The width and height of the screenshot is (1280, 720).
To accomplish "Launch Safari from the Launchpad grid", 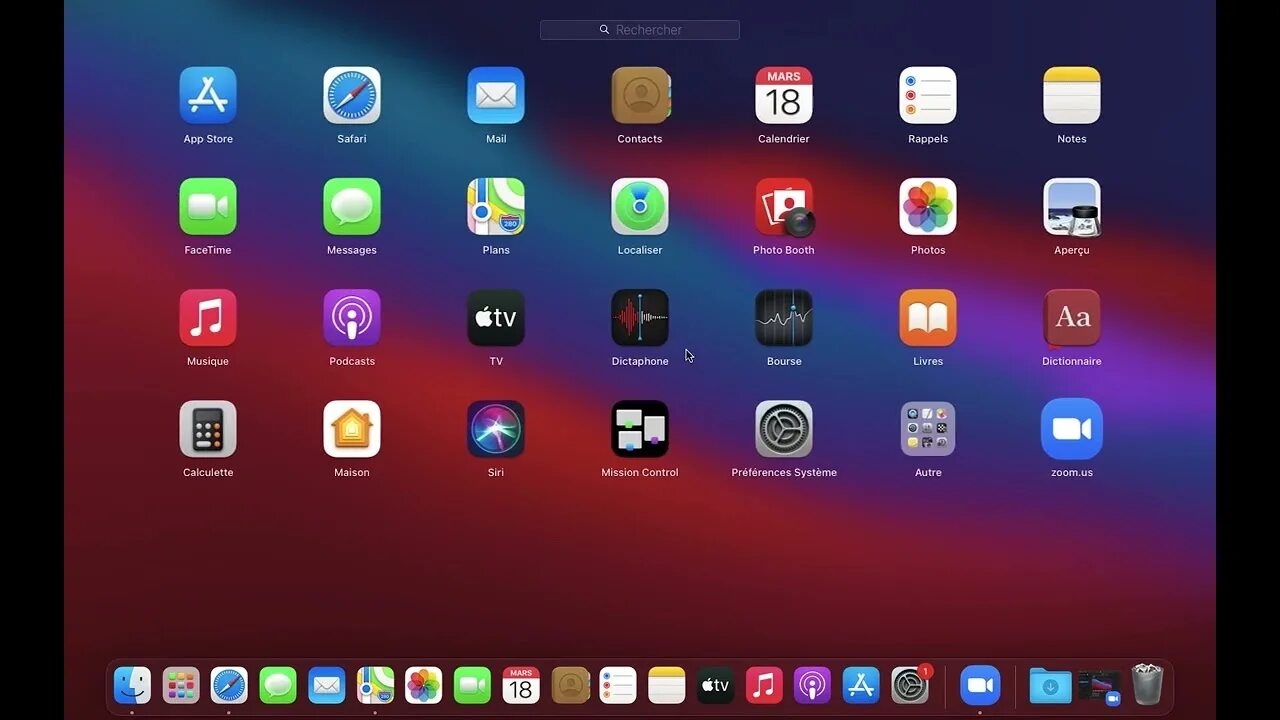I will (352, 96).
